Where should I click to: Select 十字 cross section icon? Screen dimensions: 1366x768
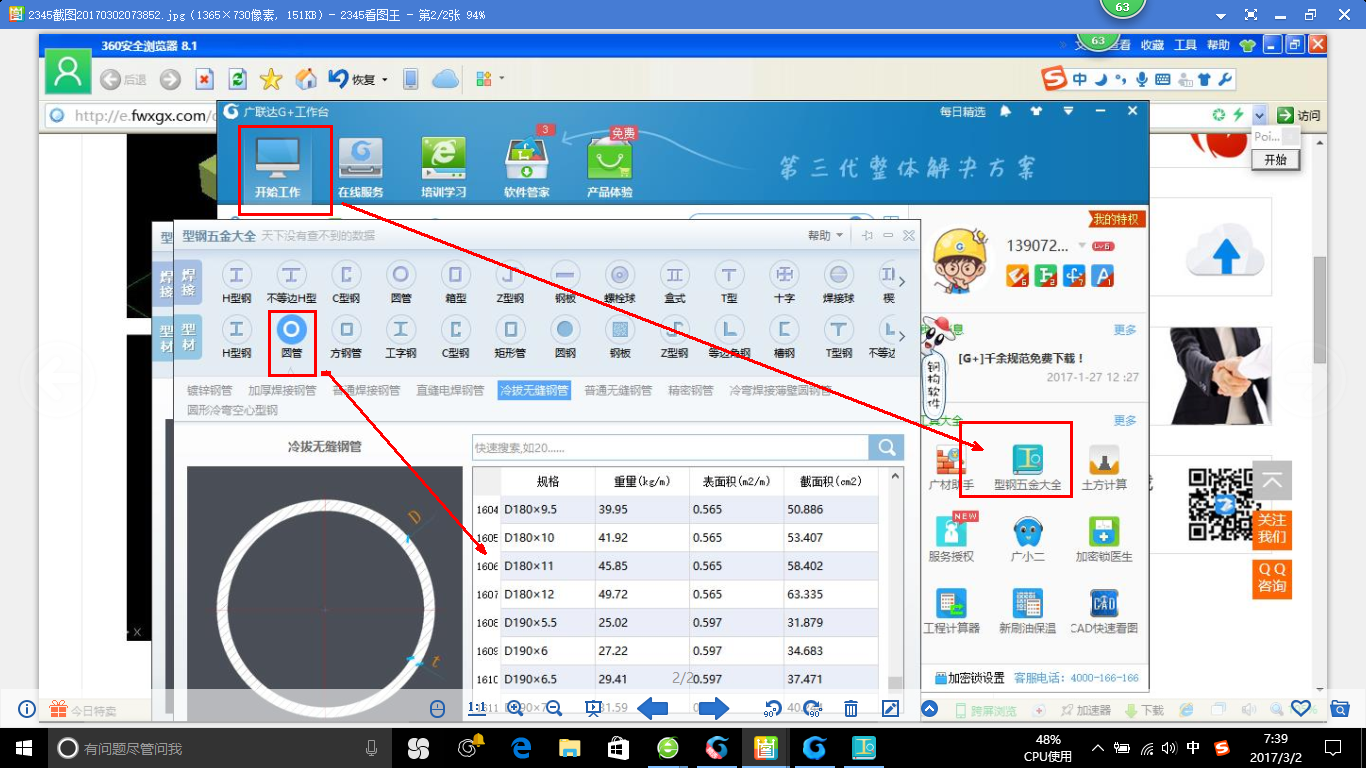click(784, 281)
